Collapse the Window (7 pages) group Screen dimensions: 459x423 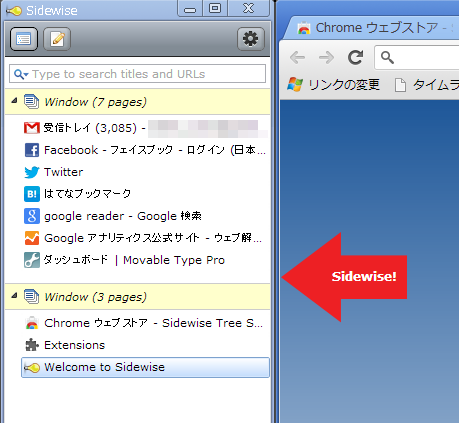(x=14, y=100)
